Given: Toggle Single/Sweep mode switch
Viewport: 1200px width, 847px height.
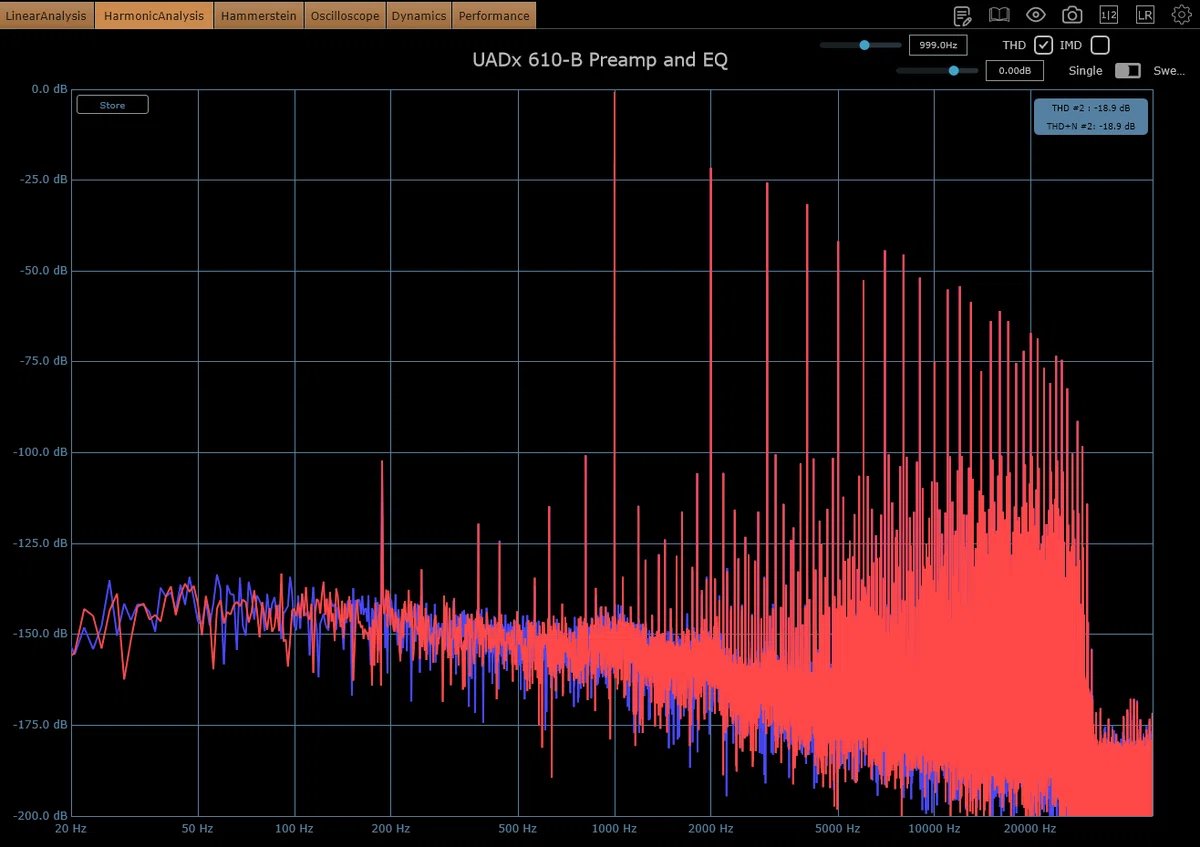Looking at the screenshot, I should 1128,71.
